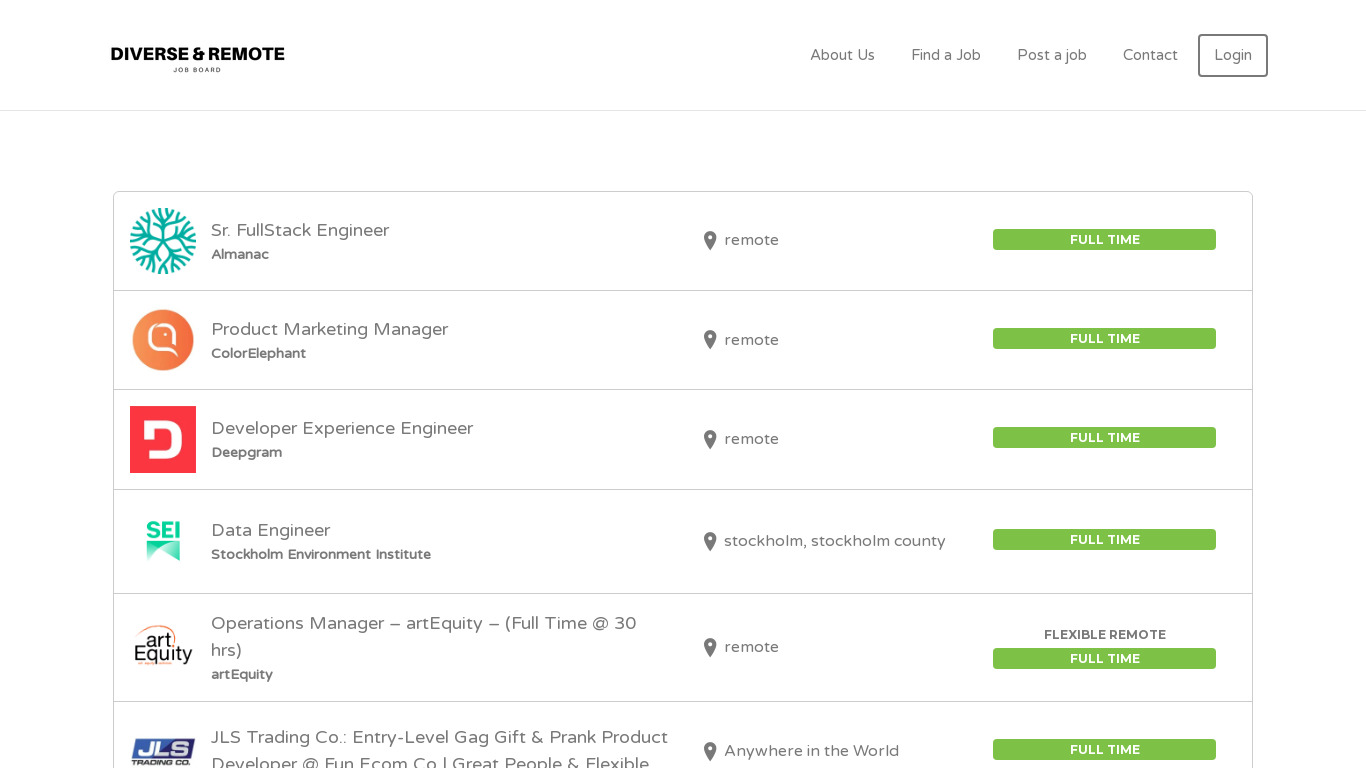Click the Almanac snowflake logo
The image size is (1366, 768).
[x=163, y=241]
